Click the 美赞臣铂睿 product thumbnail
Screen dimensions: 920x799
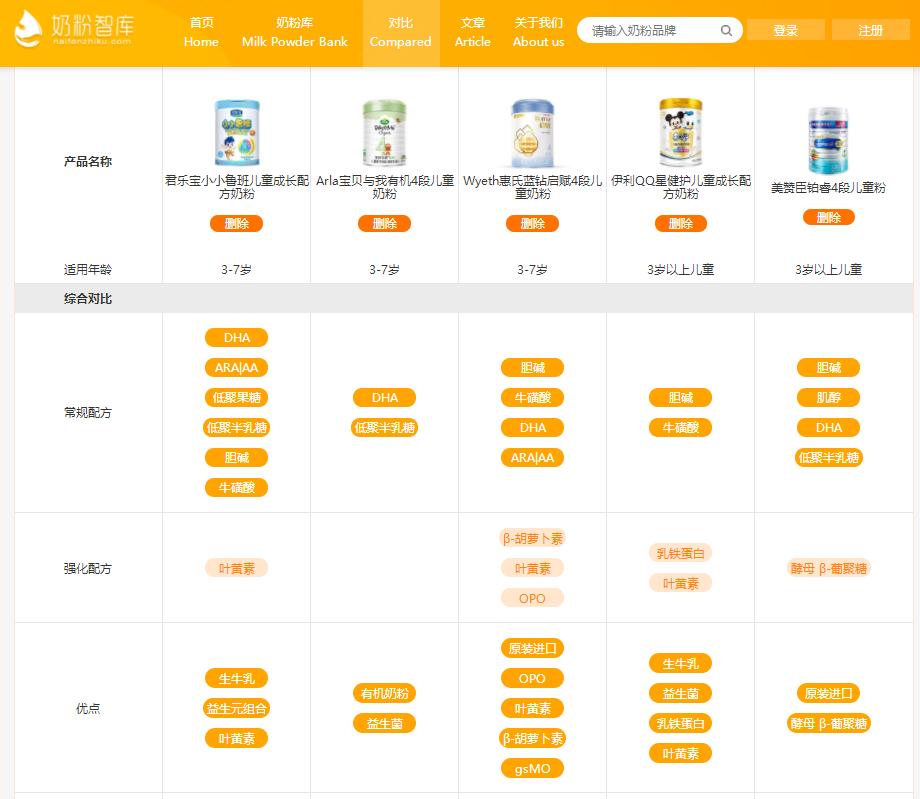(x=828, y=141)
